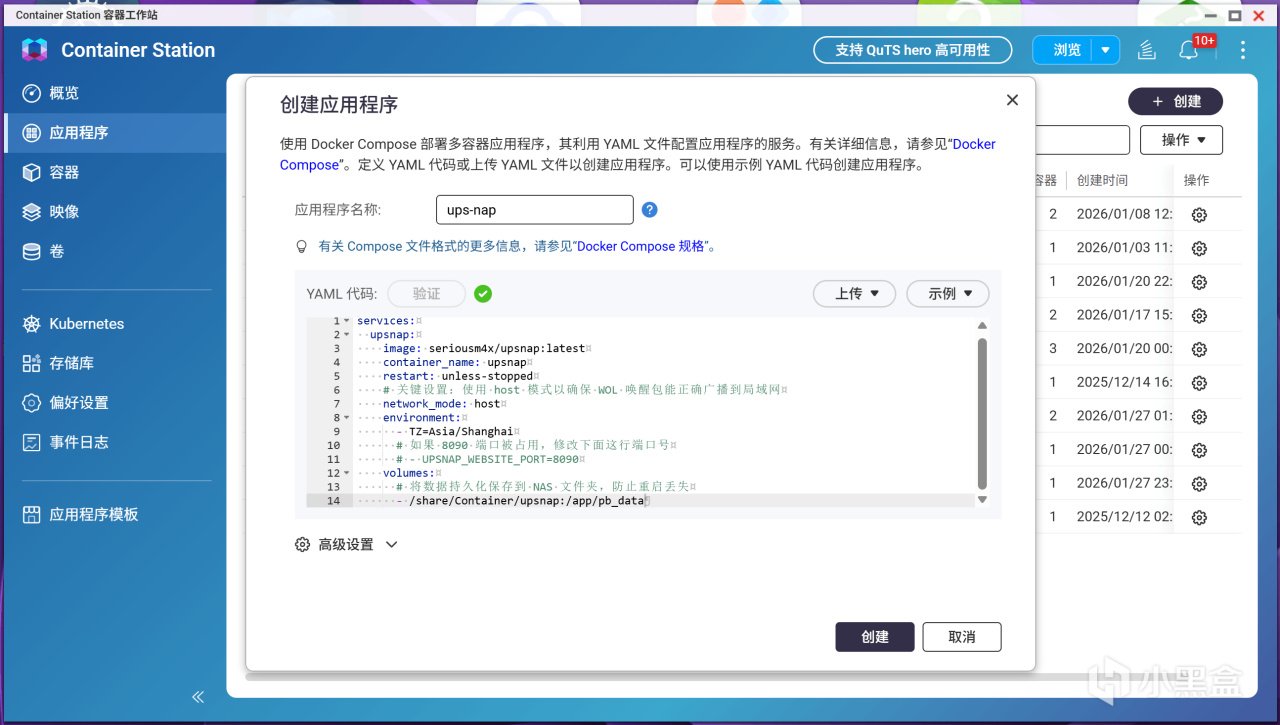Open the 浏览 dropdown arrow
1280x725 pixels.
(x=1105, y=50)
